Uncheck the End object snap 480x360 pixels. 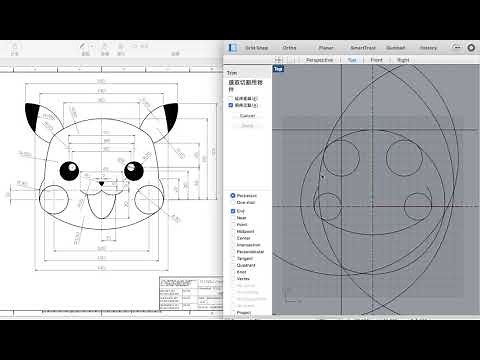tap(233, 211)
